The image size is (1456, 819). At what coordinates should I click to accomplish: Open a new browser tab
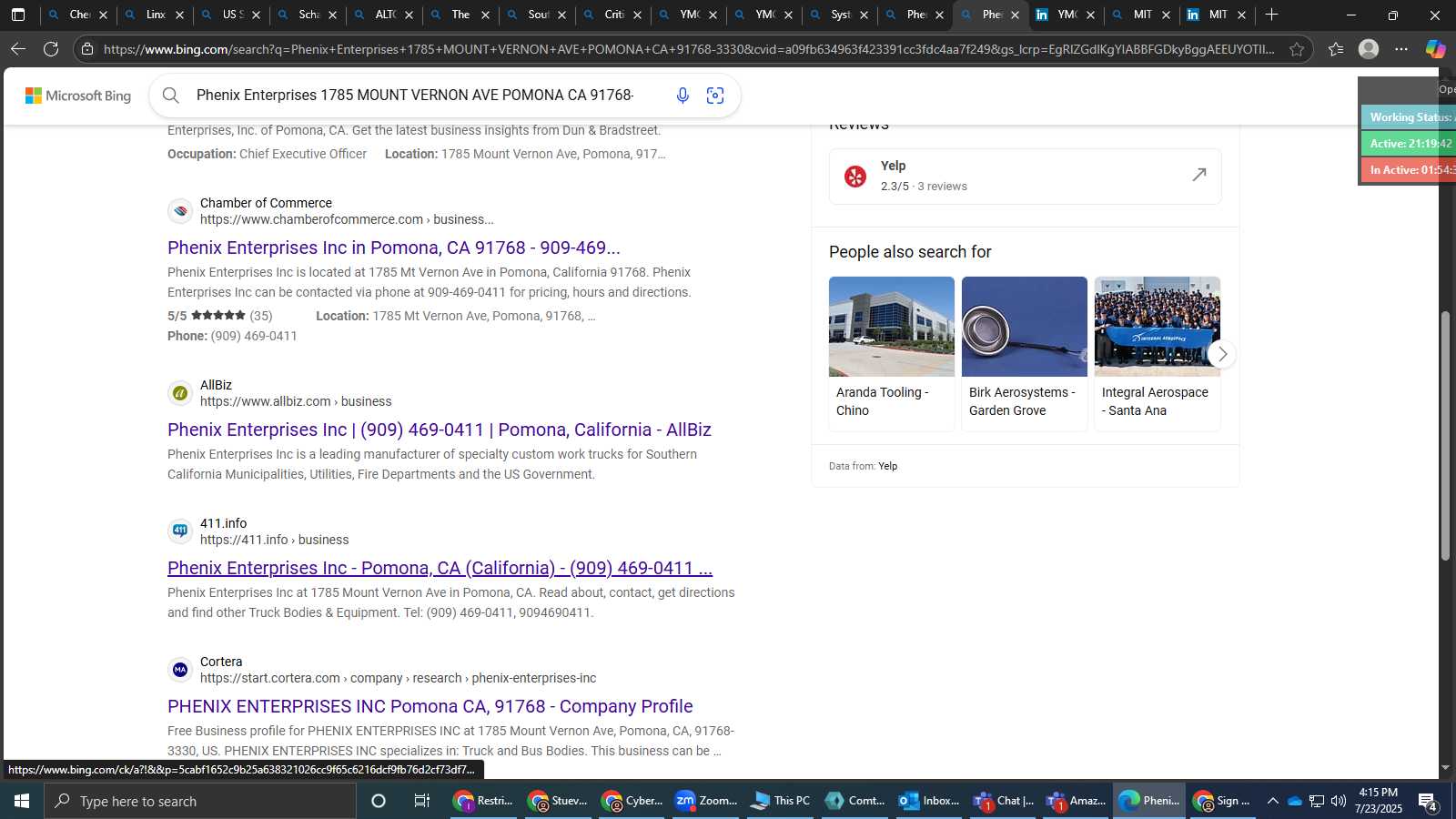1271,15
